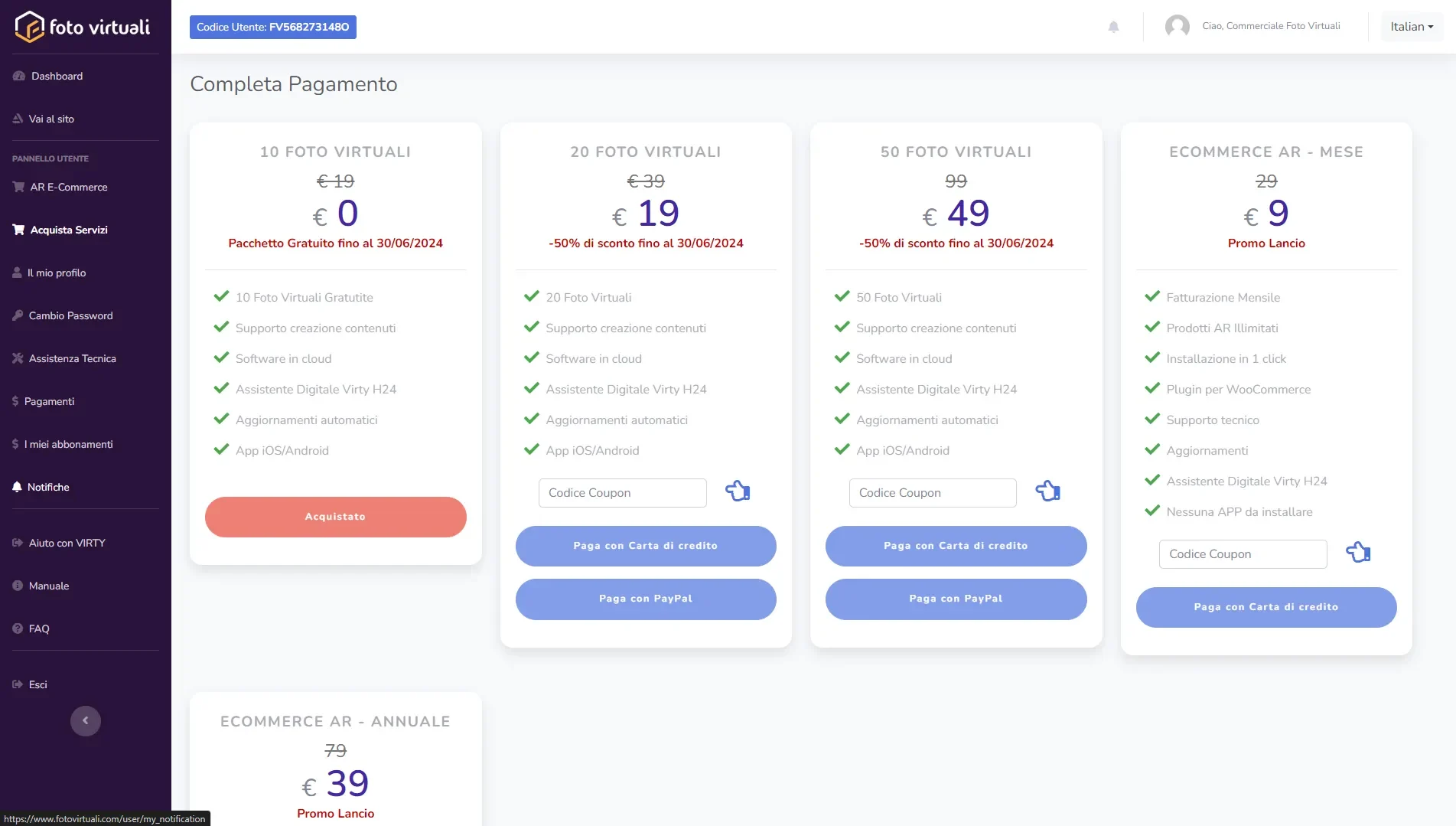The image size is (1456, 826).
Task: Click the Pagamenti dollar icon
Action: pyautogui.click(x=15, y=401)
